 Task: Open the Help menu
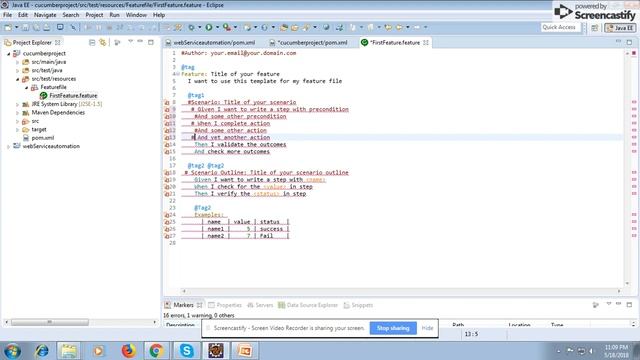159,15
